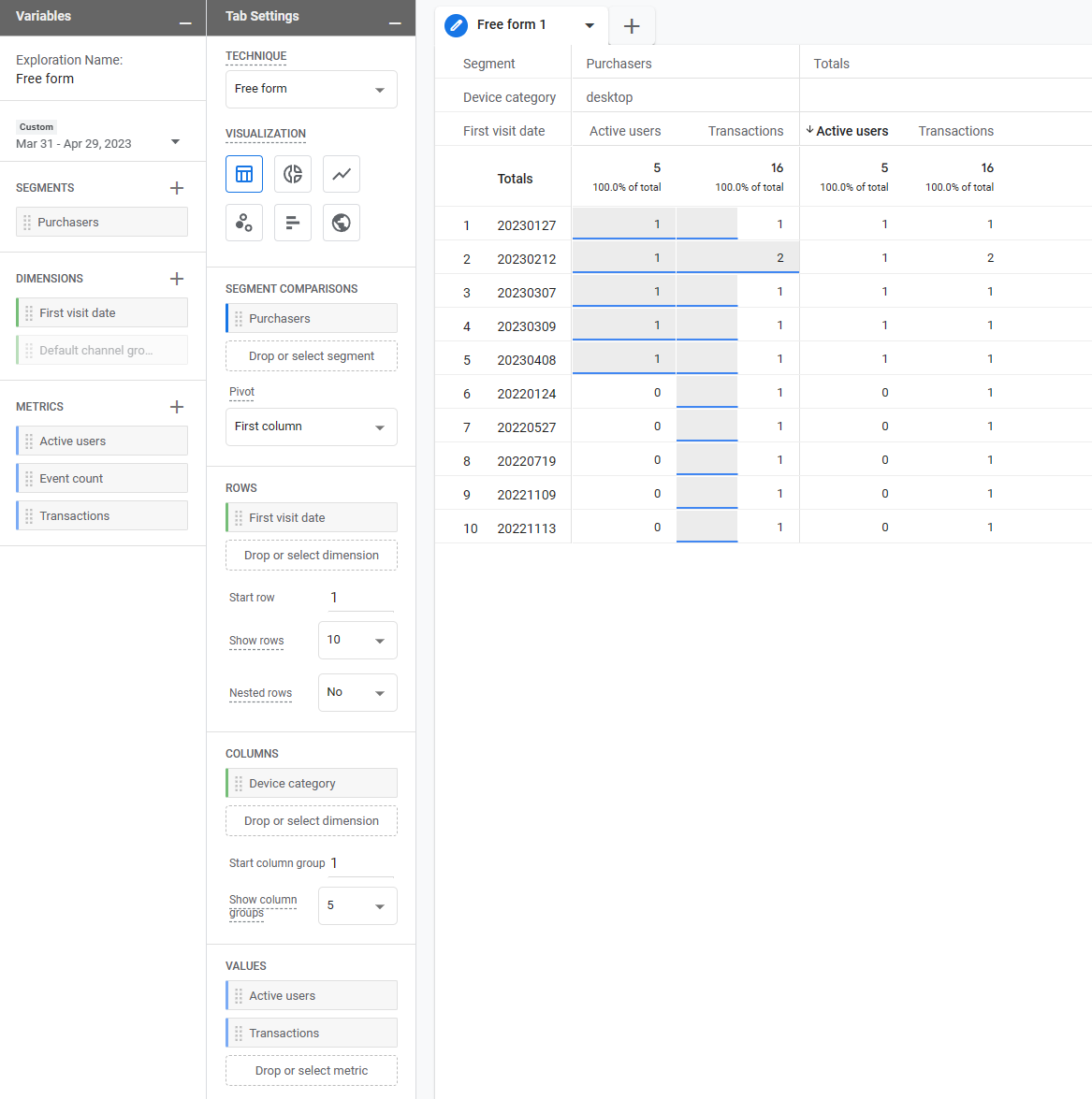Add a new metric with plus icon

pos(177,407)
